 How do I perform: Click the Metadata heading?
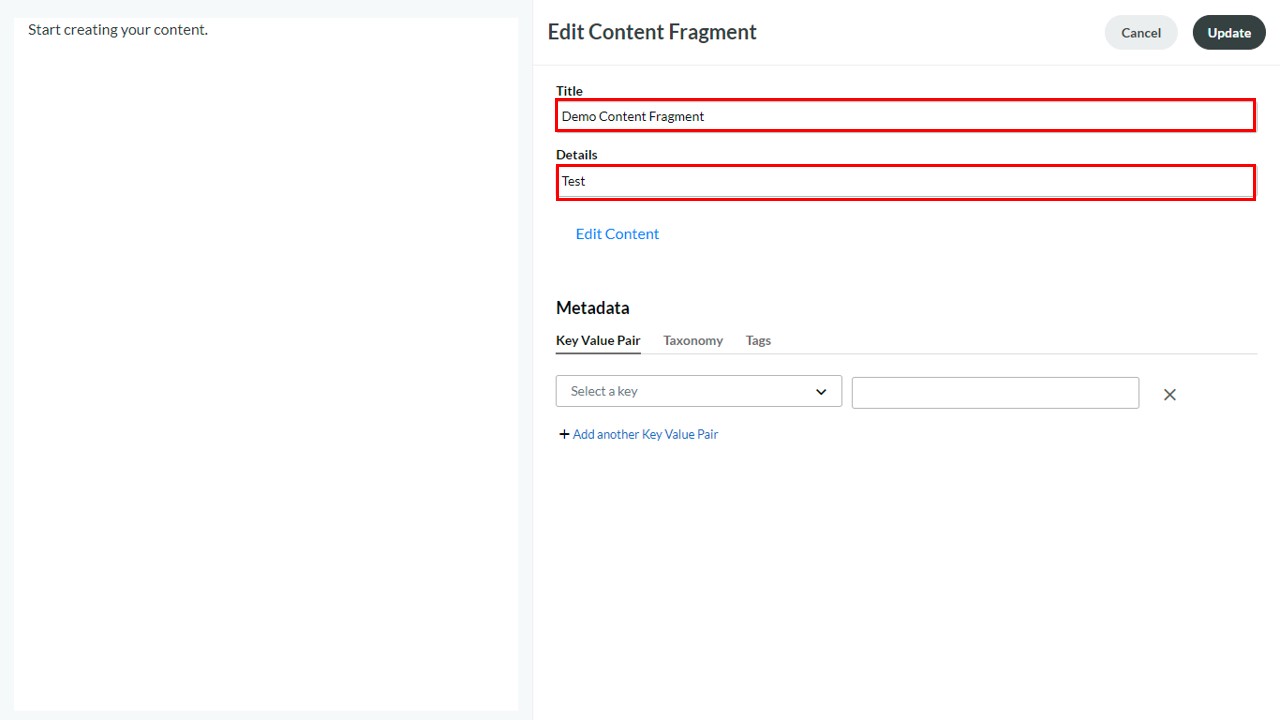pos(593,307)
